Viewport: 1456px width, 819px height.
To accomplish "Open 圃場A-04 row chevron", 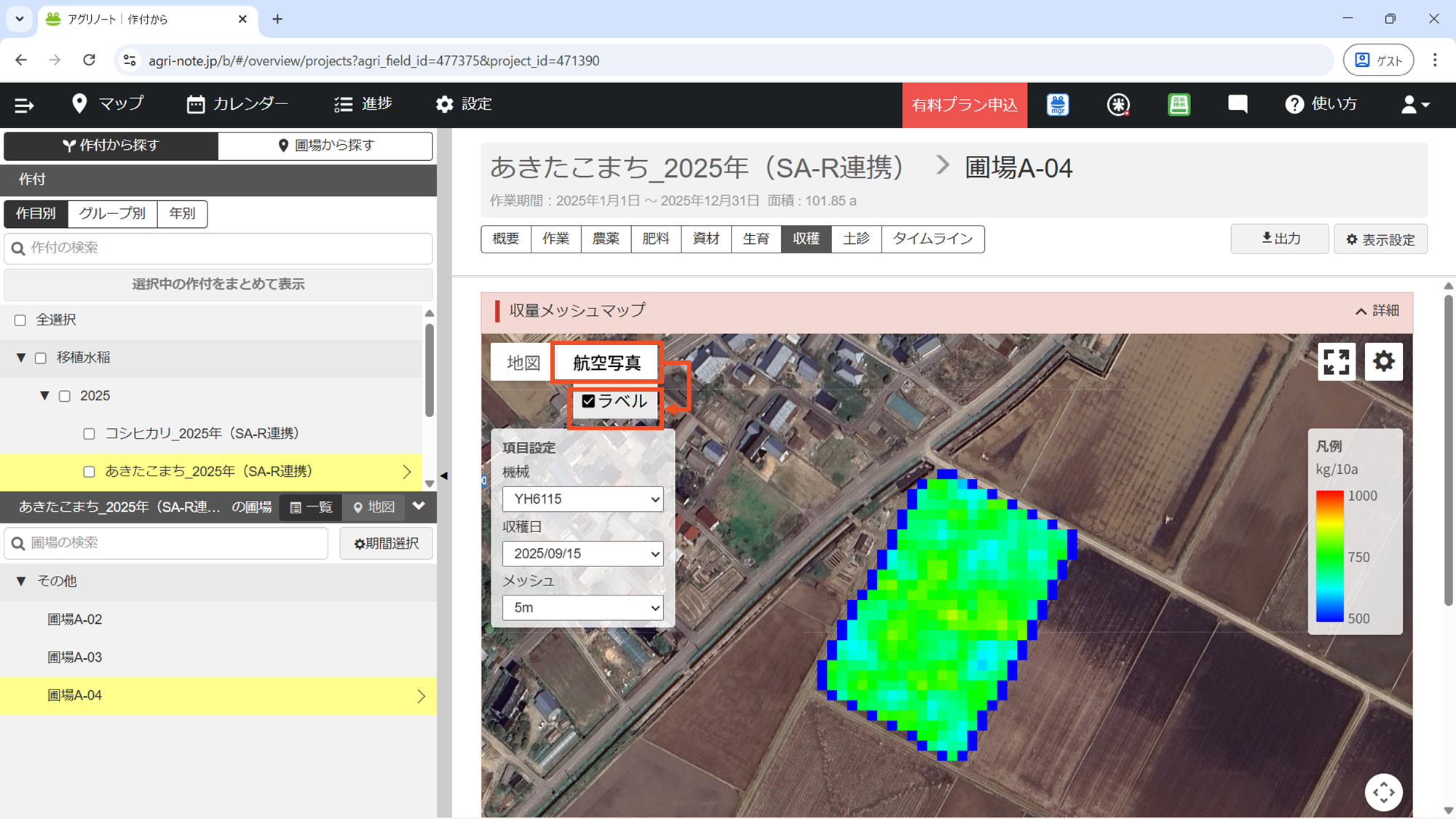I will [x=422, y=696].
